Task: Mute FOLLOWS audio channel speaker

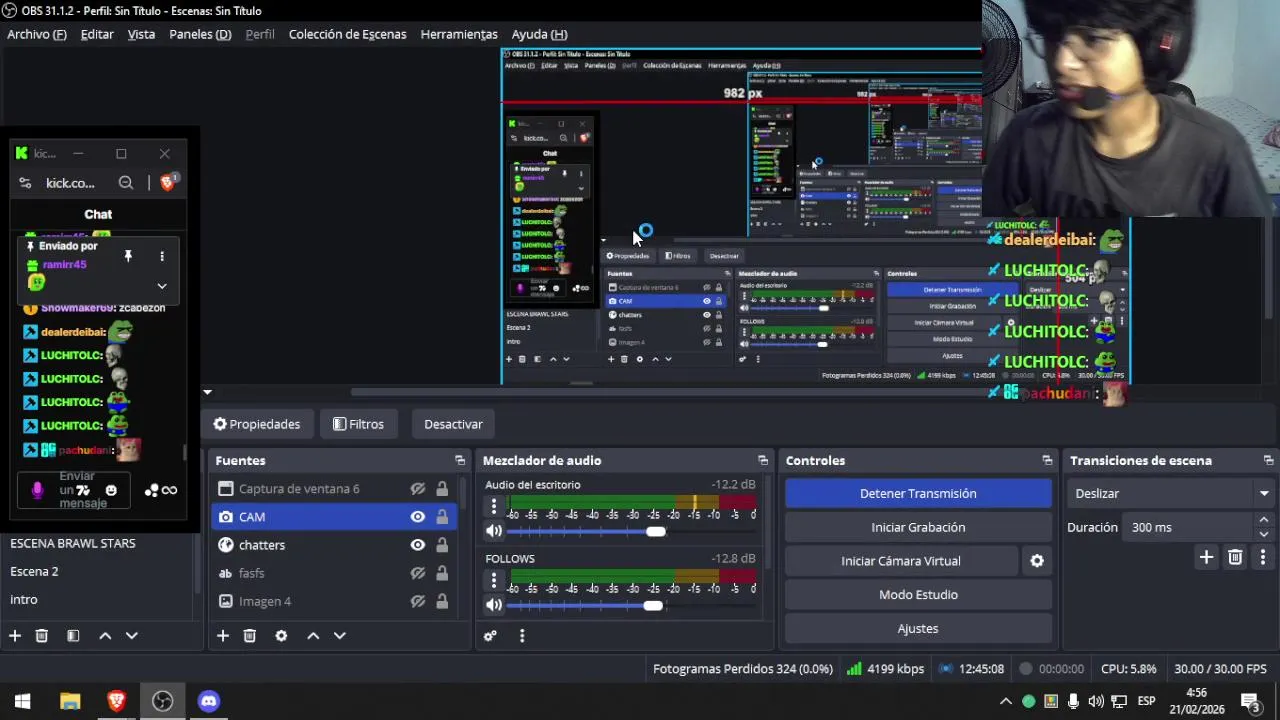Action: 493,605
